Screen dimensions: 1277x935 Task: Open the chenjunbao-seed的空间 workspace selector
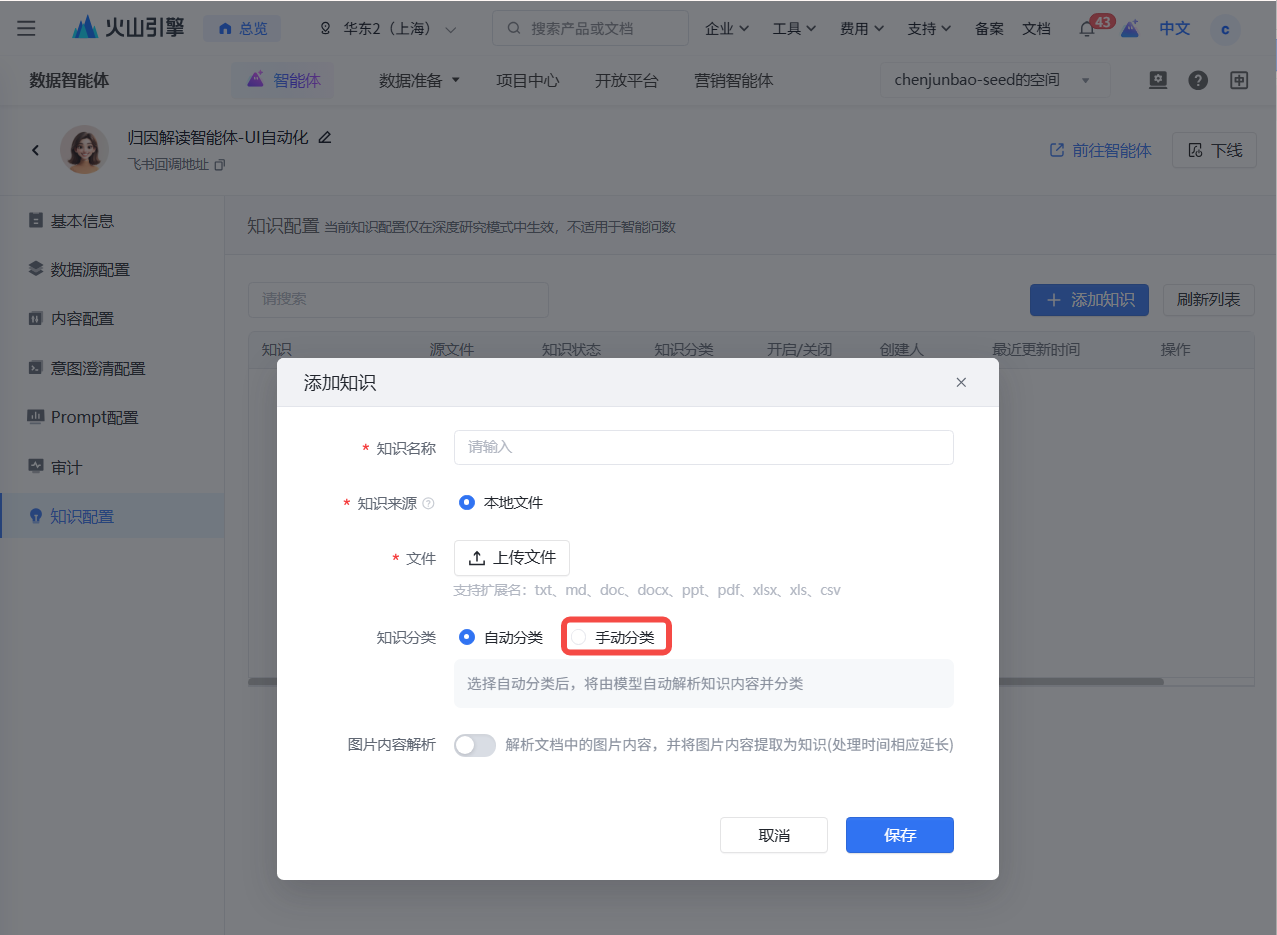[x=995, y=80]
